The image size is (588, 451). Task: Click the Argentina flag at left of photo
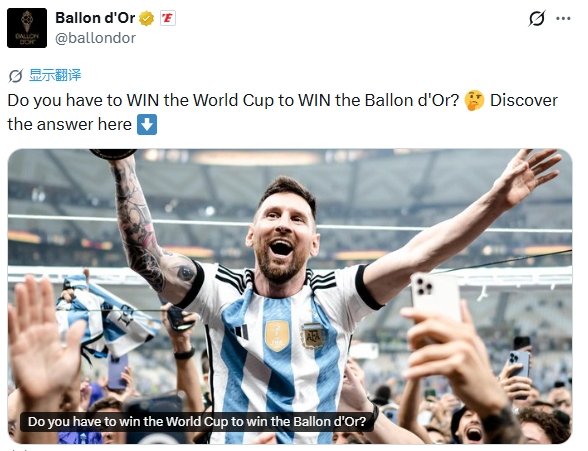pos(105,317)
